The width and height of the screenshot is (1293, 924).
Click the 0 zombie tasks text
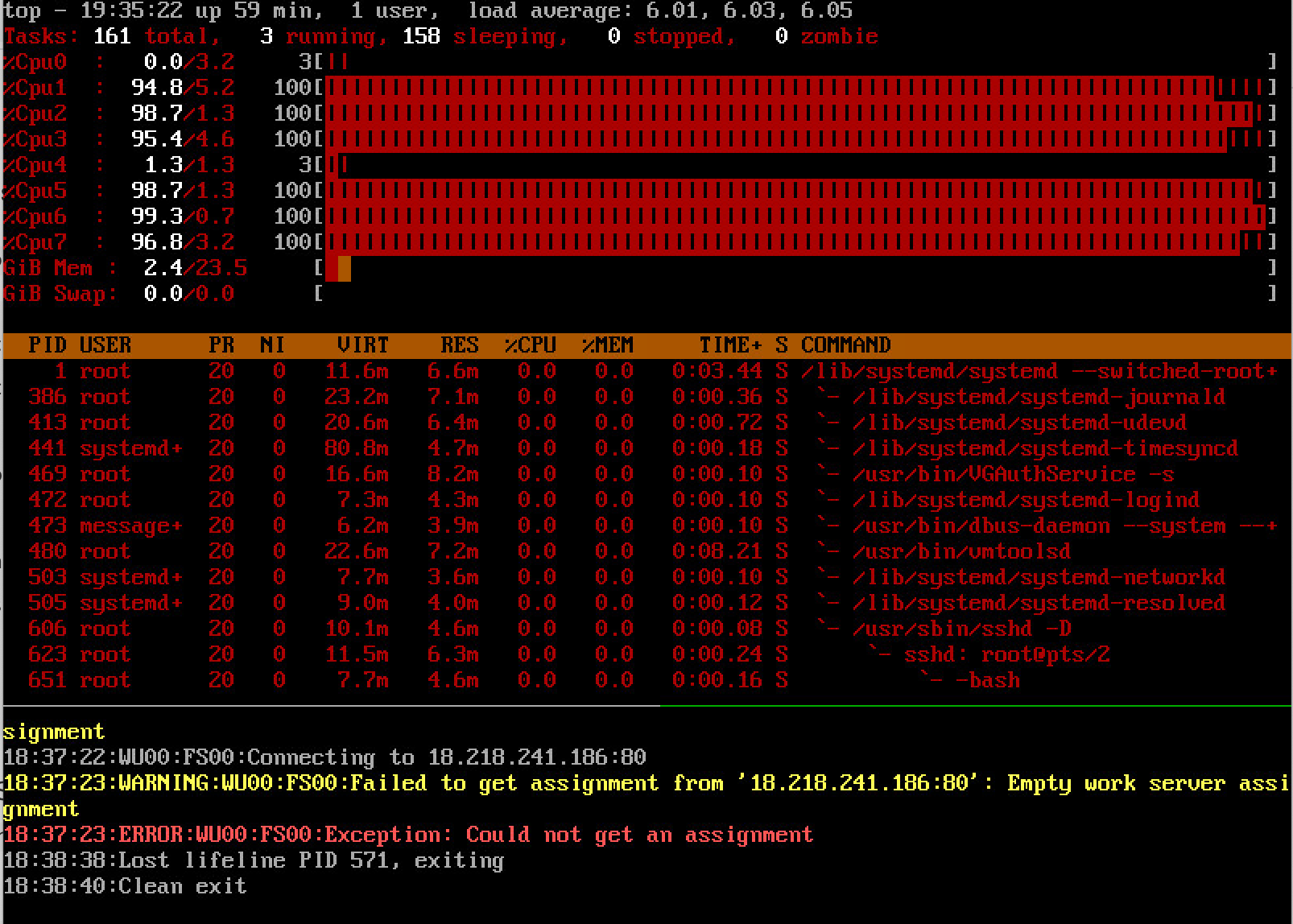click(827, 36)
